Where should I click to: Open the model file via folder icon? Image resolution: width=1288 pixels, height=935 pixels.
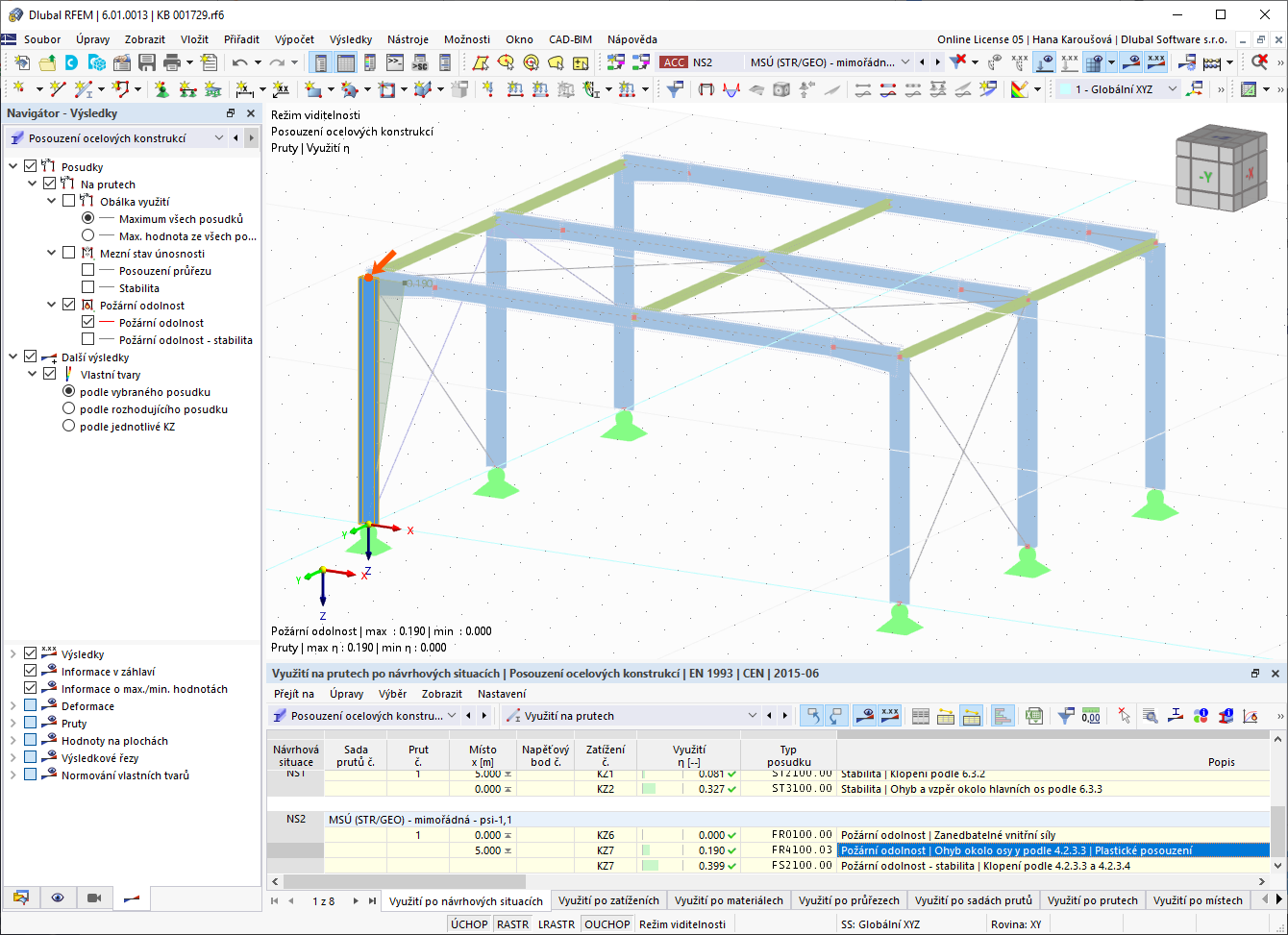(47, 62)
